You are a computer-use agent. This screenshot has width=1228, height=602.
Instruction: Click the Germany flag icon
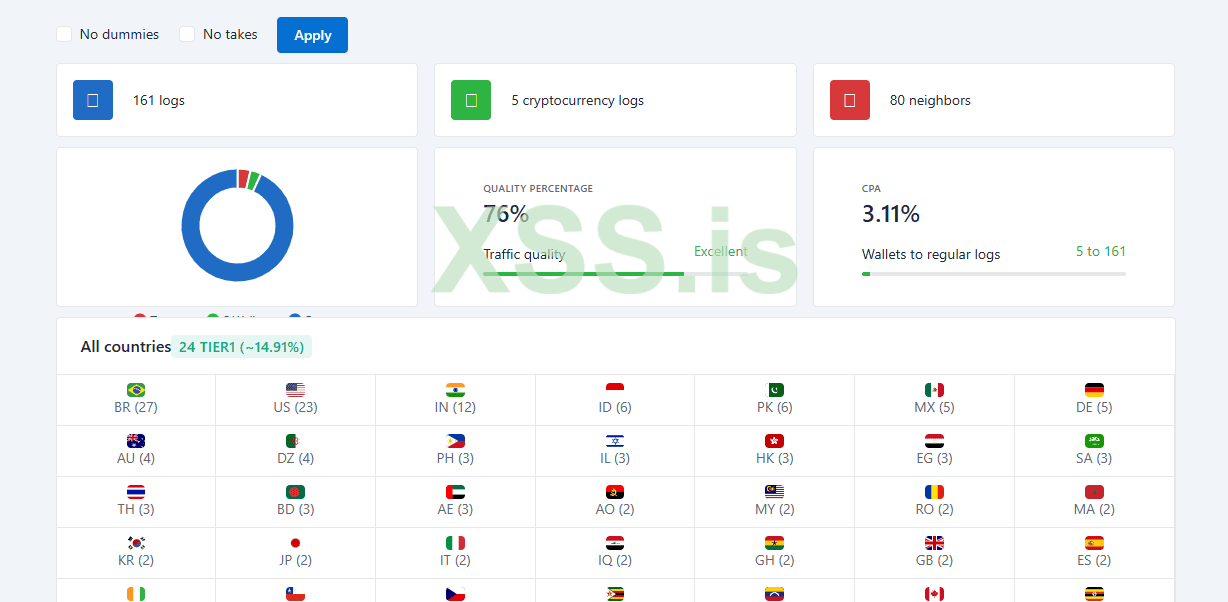pos(1094,390)
